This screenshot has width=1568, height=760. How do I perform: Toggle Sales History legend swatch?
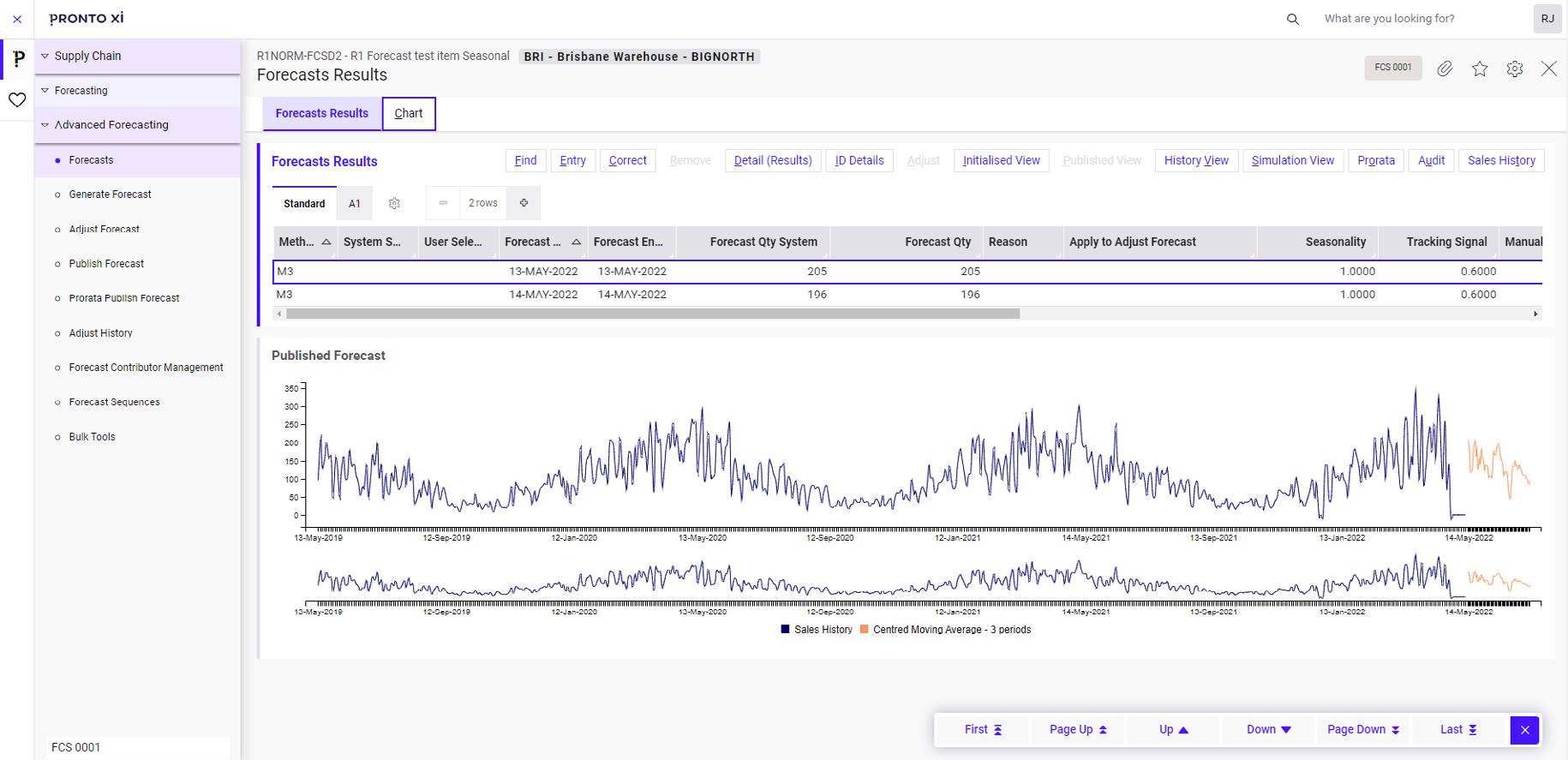pyautogui.click(x=785, y=630)
